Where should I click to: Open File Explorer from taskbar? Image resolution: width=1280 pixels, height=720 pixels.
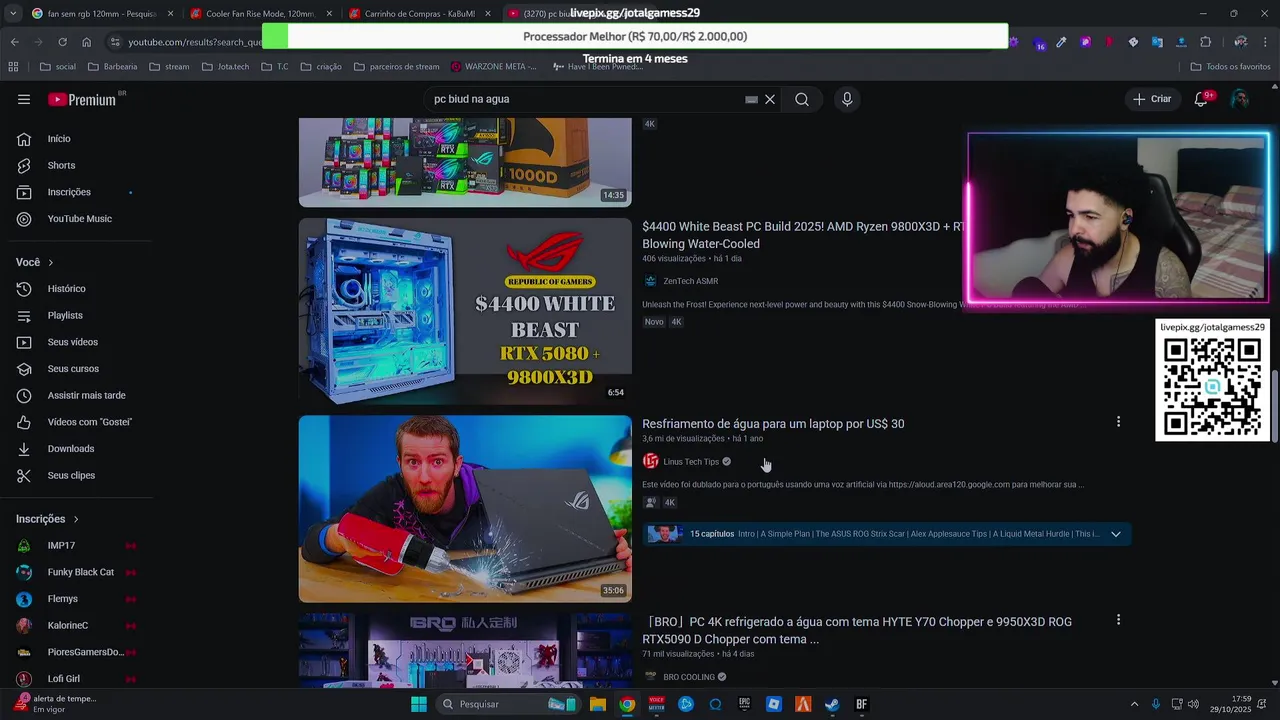597,704
